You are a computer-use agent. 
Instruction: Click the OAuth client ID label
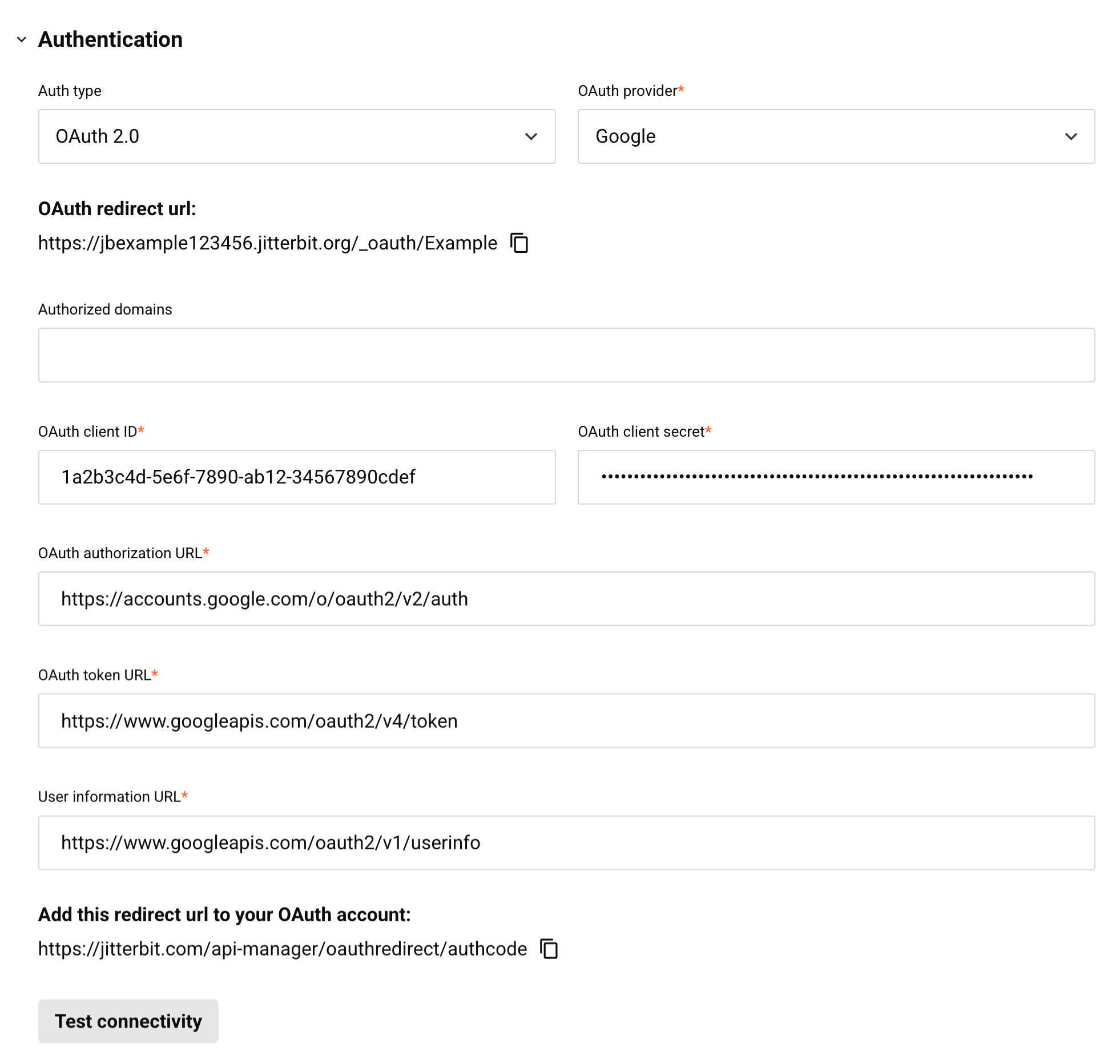click(x=87, y=432)
